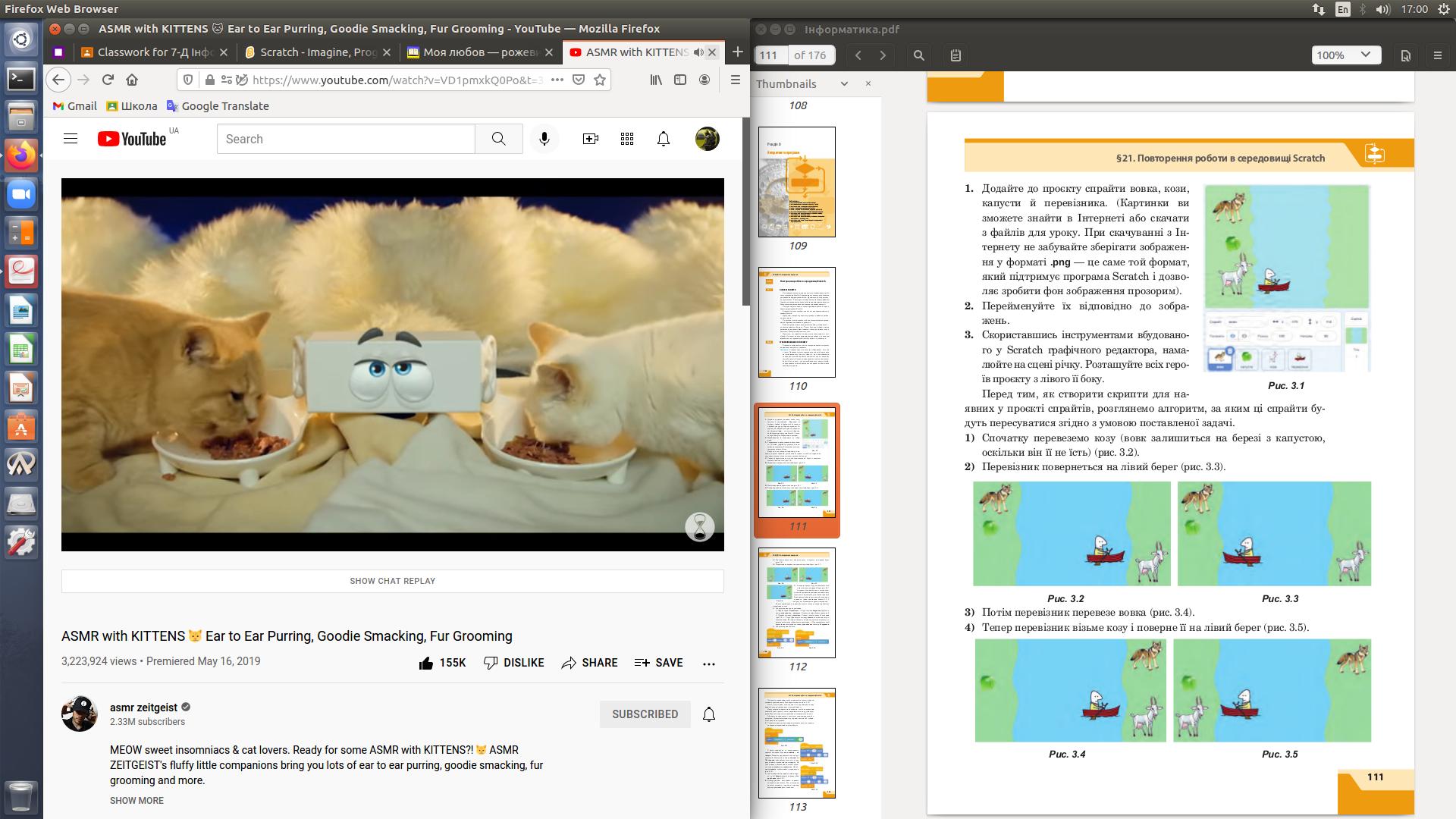The height and width of the screenshot is (819, 1456).
Task: Mute audio on the ASMR tab
Action: pos(698,52)
